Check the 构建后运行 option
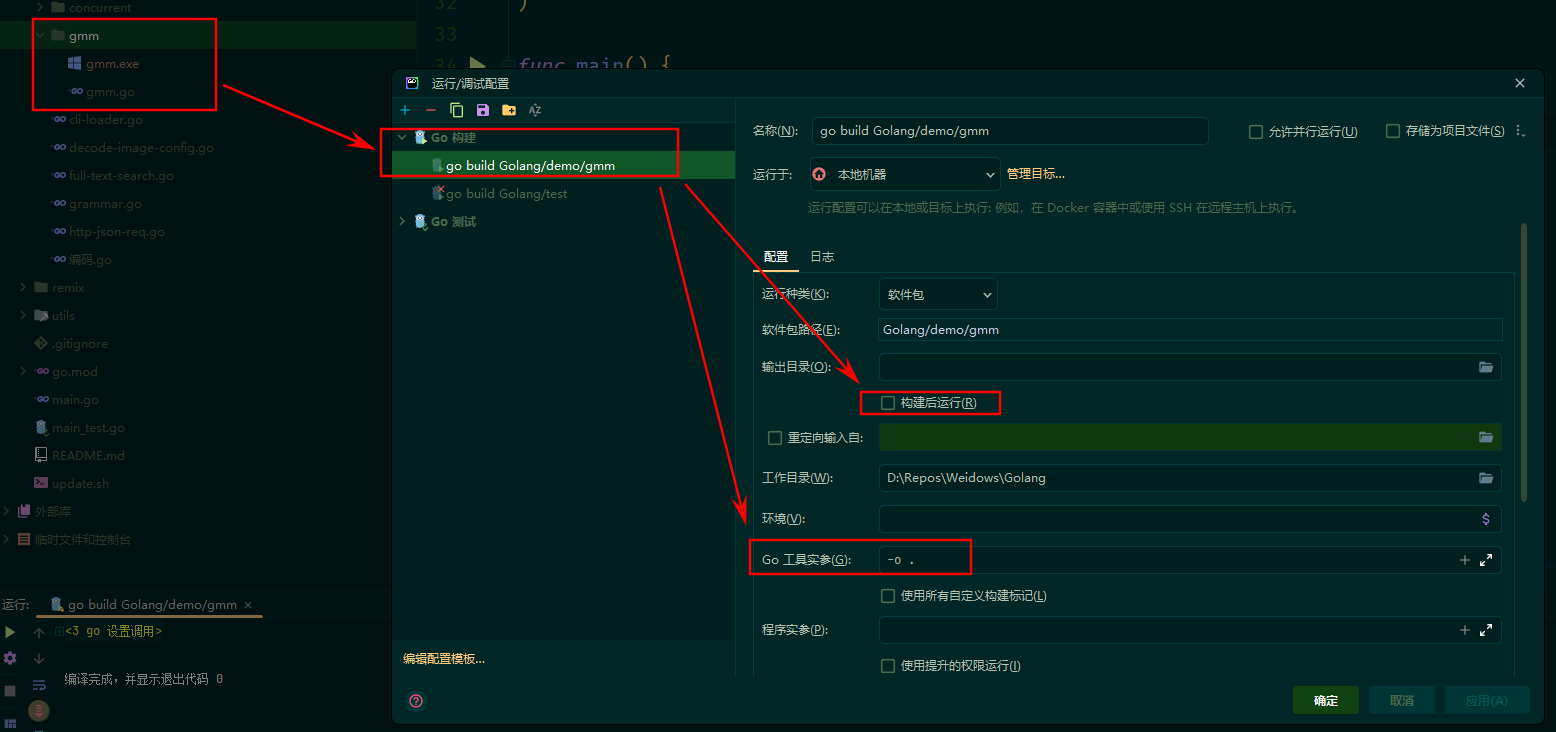Image resolution: width=1556 pixels, height=732 pixels. click(x=888, y=403)
